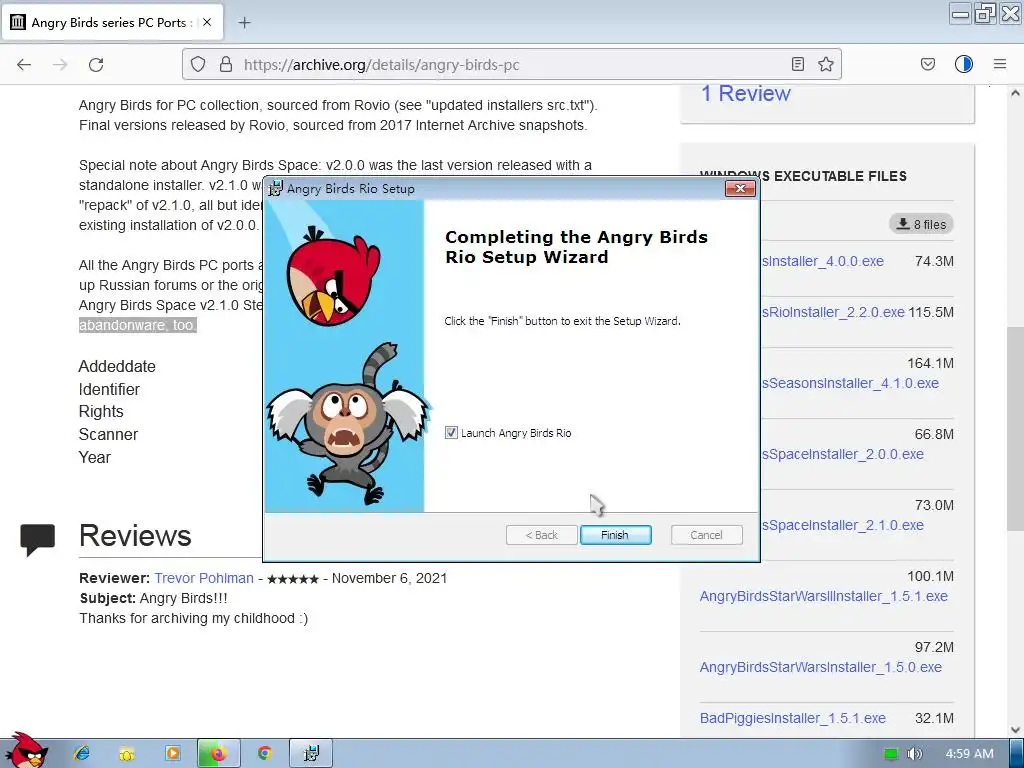This screenshot has width=1024, height=768.
Task: Download AngryBirdsStarWarsInstaller_1.5.0.exe
Action: 820,667
